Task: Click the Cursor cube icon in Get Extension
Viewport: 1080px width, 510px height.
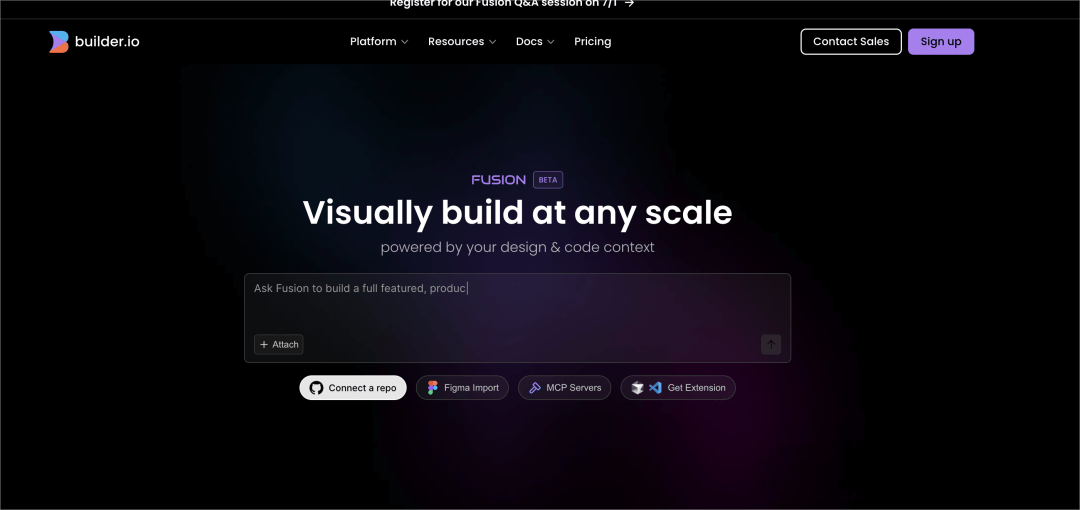Action: pos(637,388)
